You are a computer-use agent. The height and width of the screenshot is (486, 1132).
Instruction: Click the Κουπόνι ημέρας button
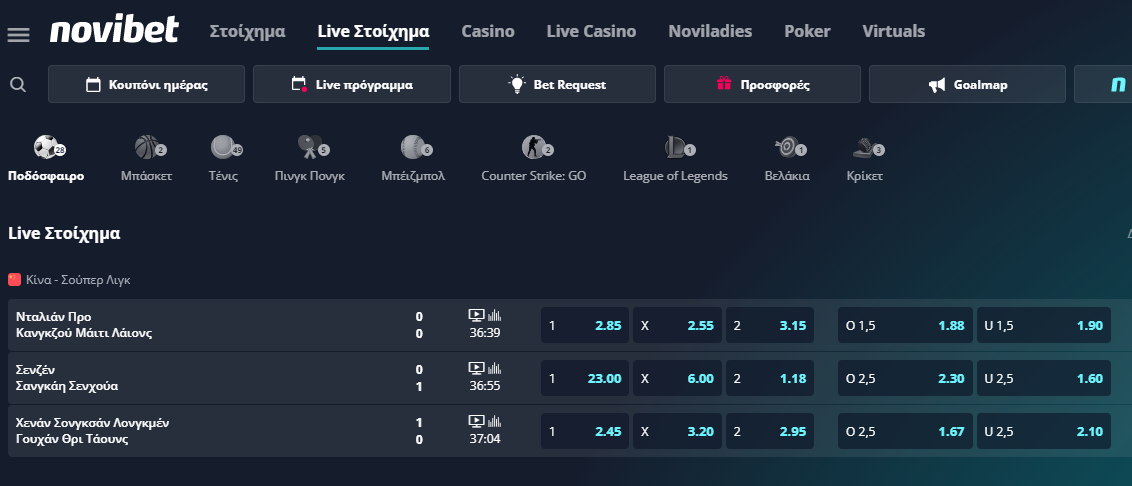(146, 85)
